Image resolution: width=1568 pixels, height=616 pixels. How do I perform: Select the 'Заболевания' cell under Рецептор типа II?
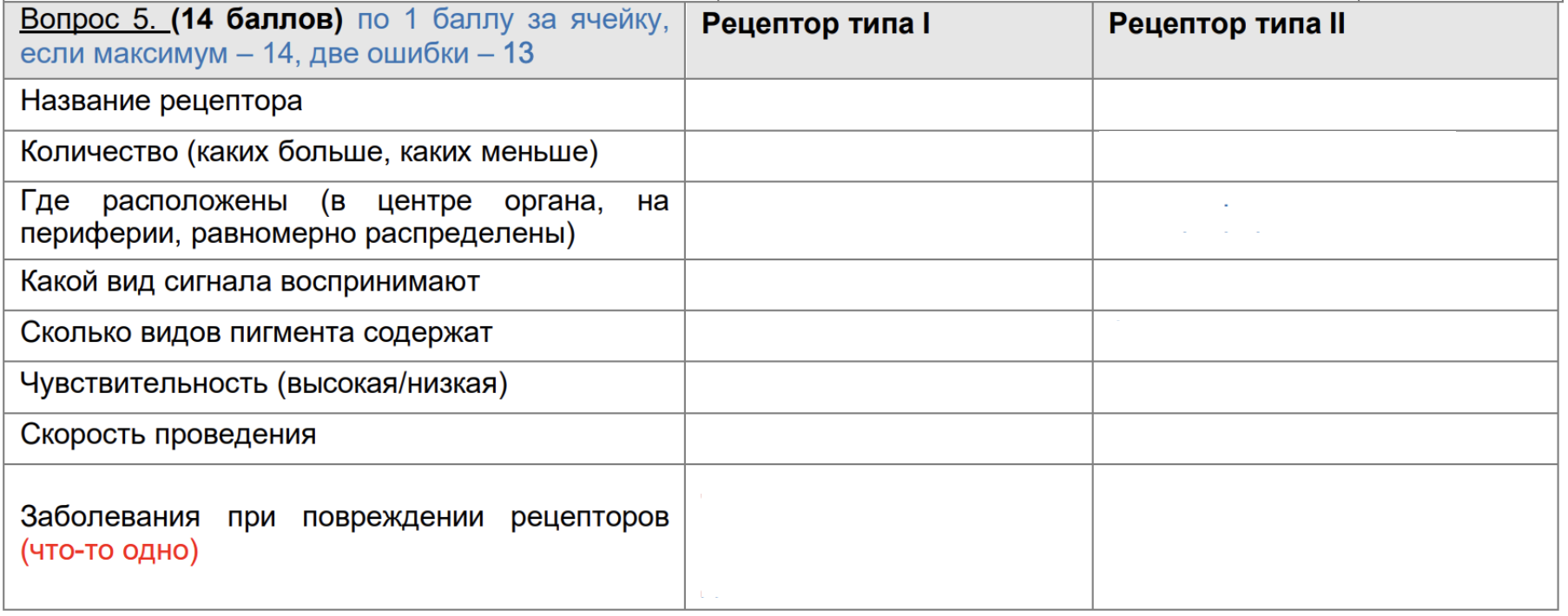[x=1325, y=537]
